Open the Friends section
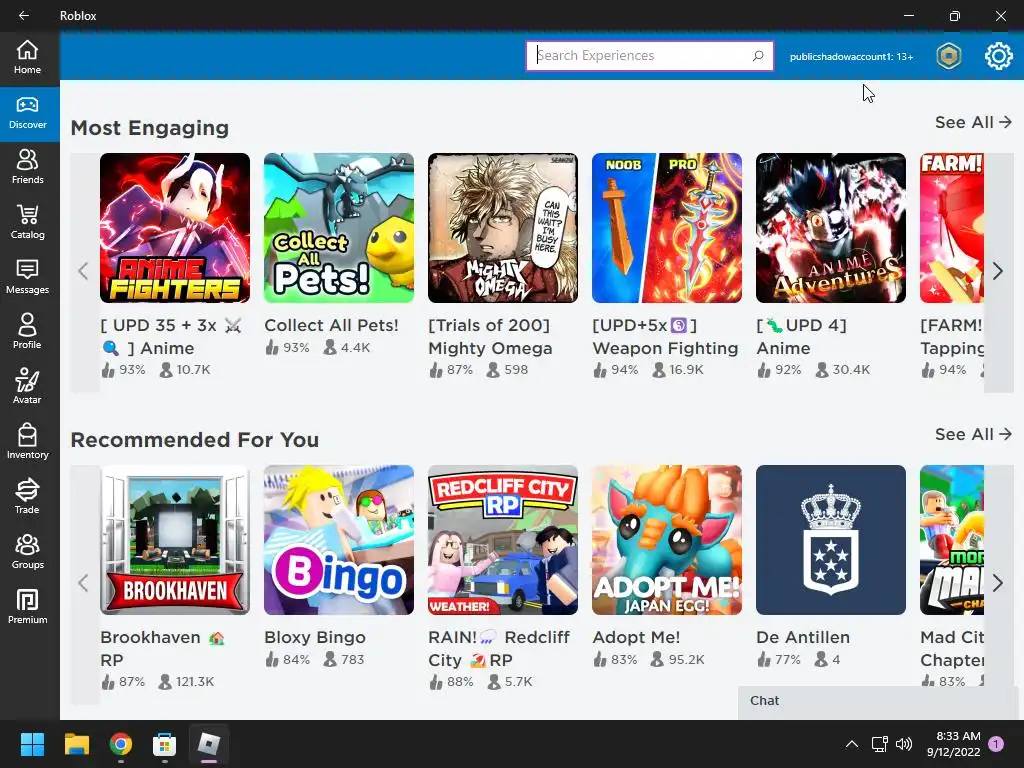Screen dimensions: 1024x768 pos(27,168)
